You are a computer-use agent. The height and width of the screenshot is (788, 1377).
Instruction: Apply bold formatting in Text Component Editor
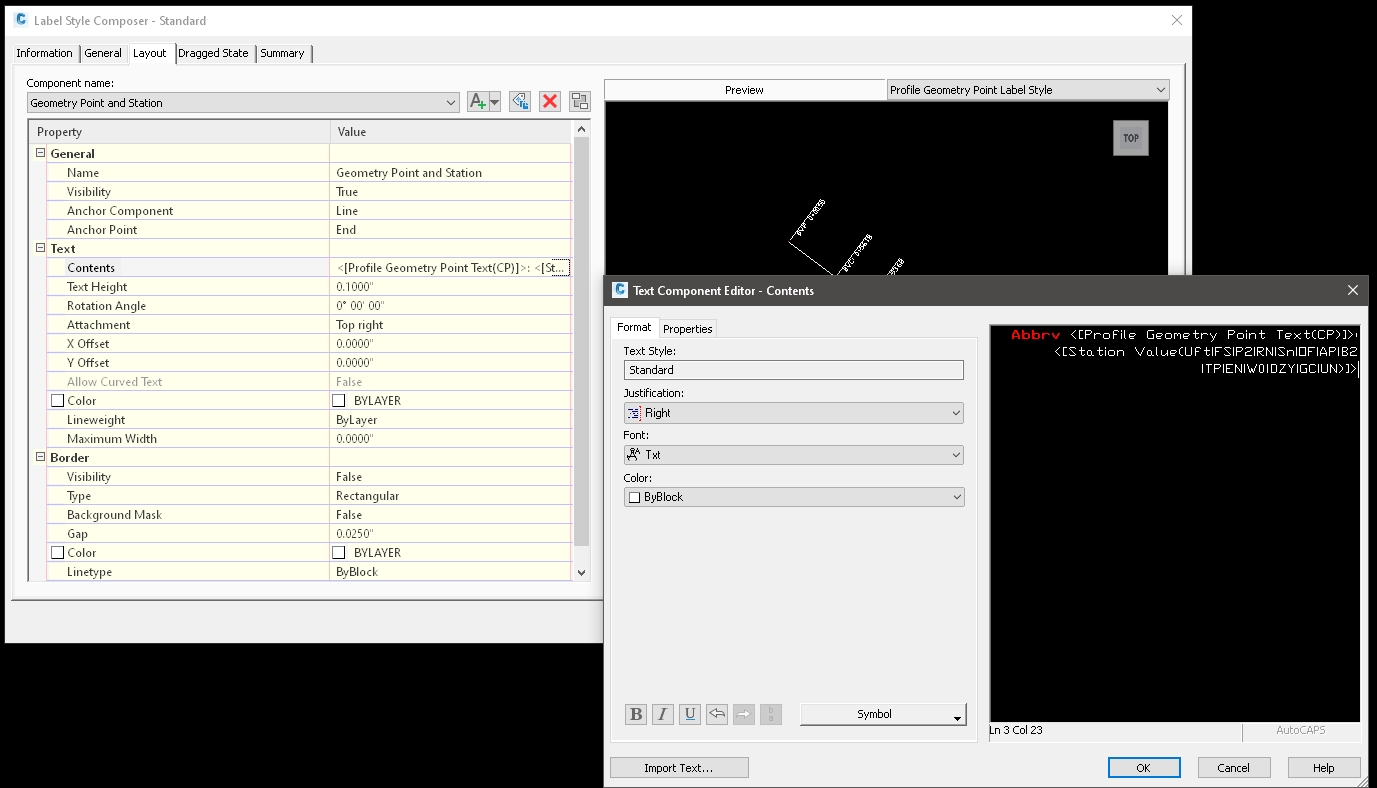[x=636, y=713]
